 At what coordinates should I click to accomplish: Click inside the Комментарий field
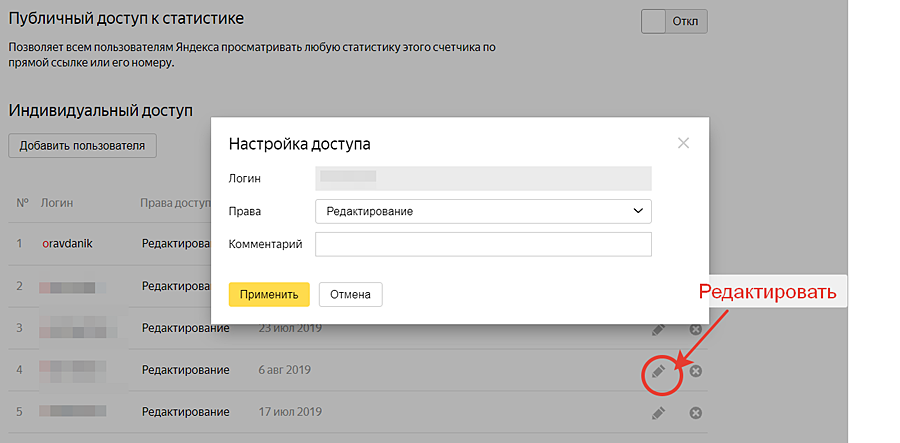point(483,244)
